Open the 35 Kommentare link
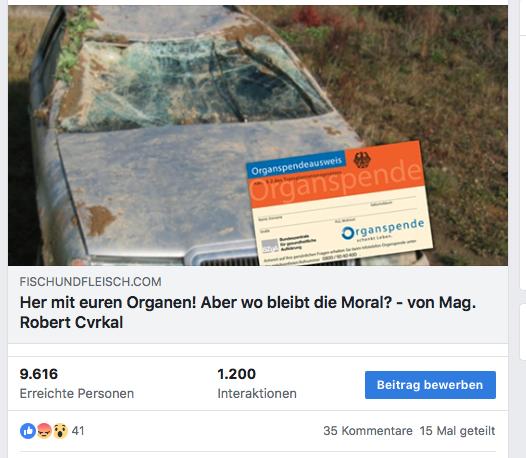The height and width of the screenshot is (458, 526). point(368,431)
